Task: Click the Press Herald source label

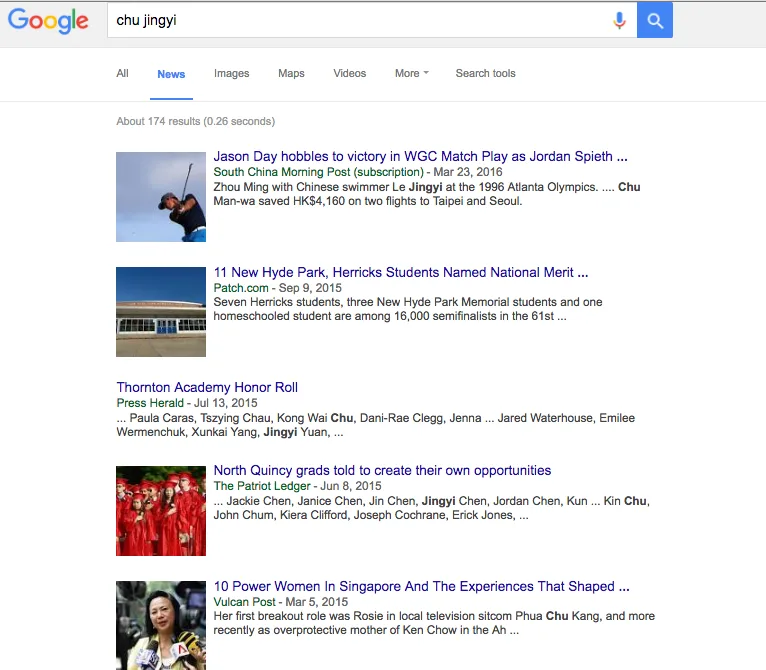Action: coord(150,403)
